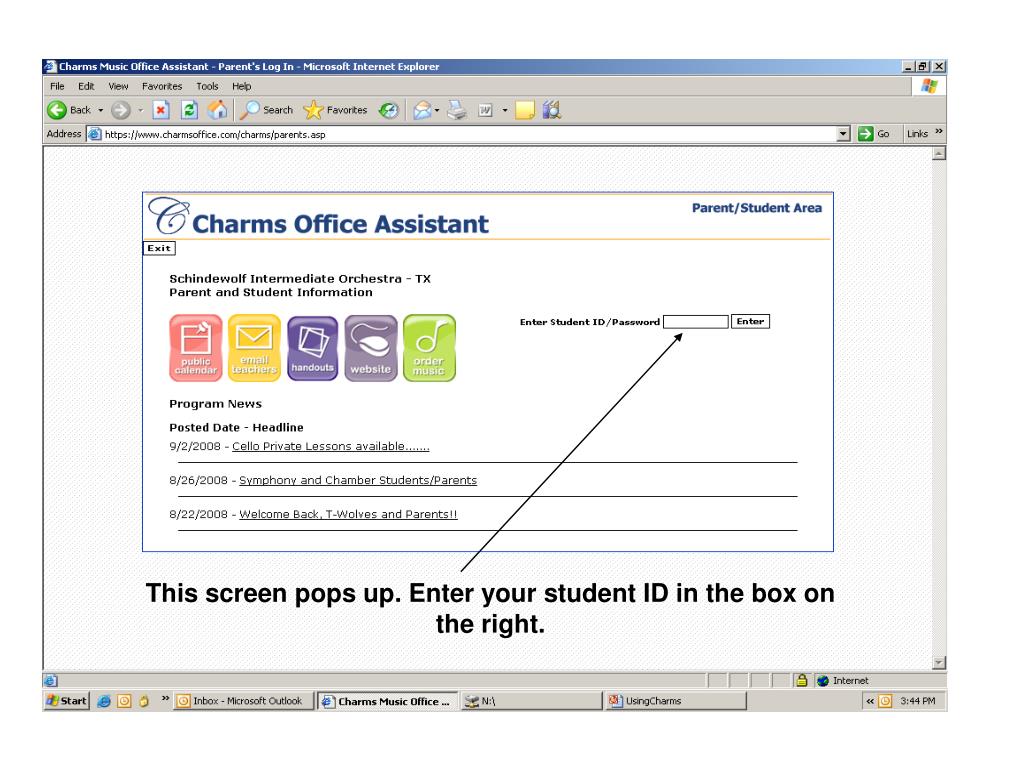Click the Enter button beside password box
Image resolution: width=1024 pixels, height=768 pixels.
coord(750,321)
